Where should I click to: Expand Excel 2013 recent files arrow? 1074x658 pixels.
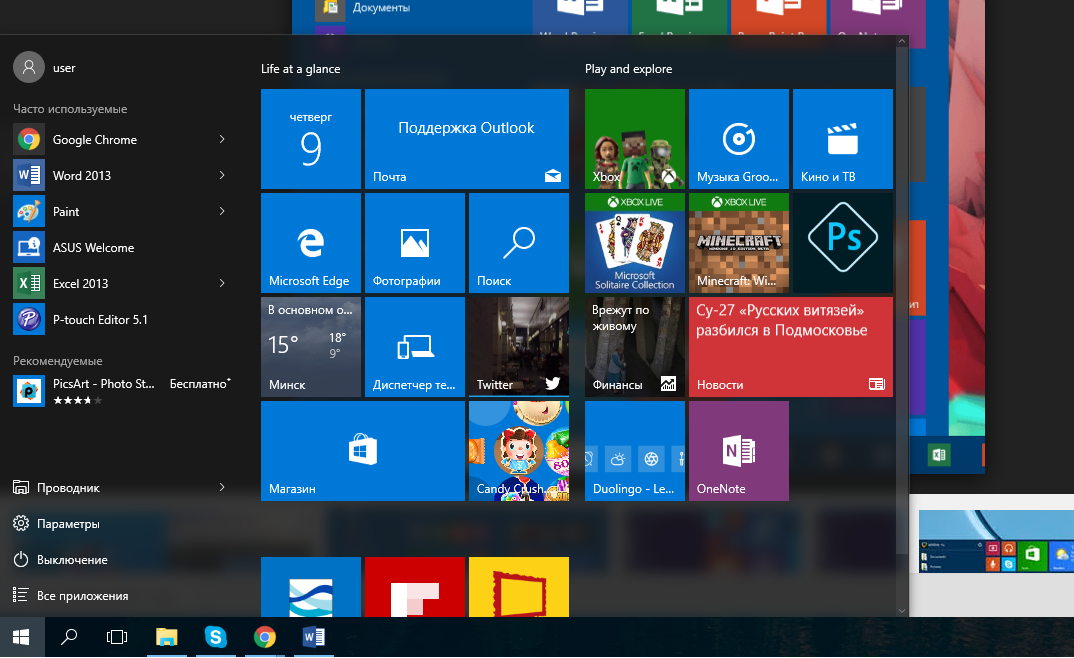coord(222,283)
